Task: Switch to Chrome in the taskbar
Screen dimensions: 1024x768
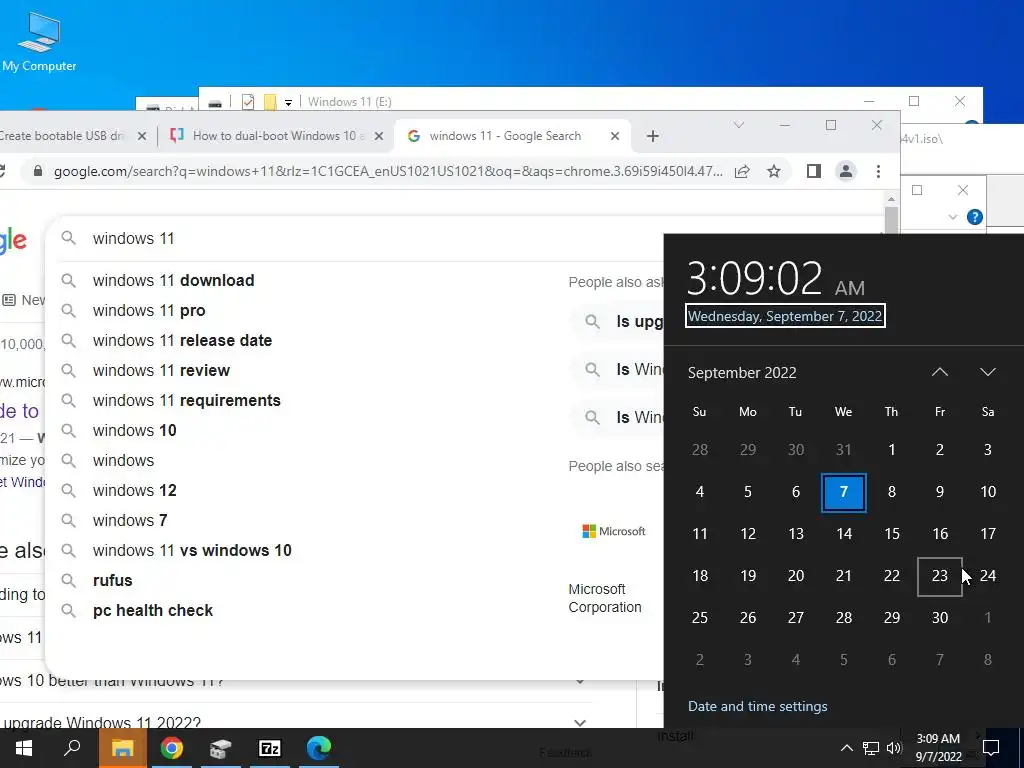Action: coord(172,748)
